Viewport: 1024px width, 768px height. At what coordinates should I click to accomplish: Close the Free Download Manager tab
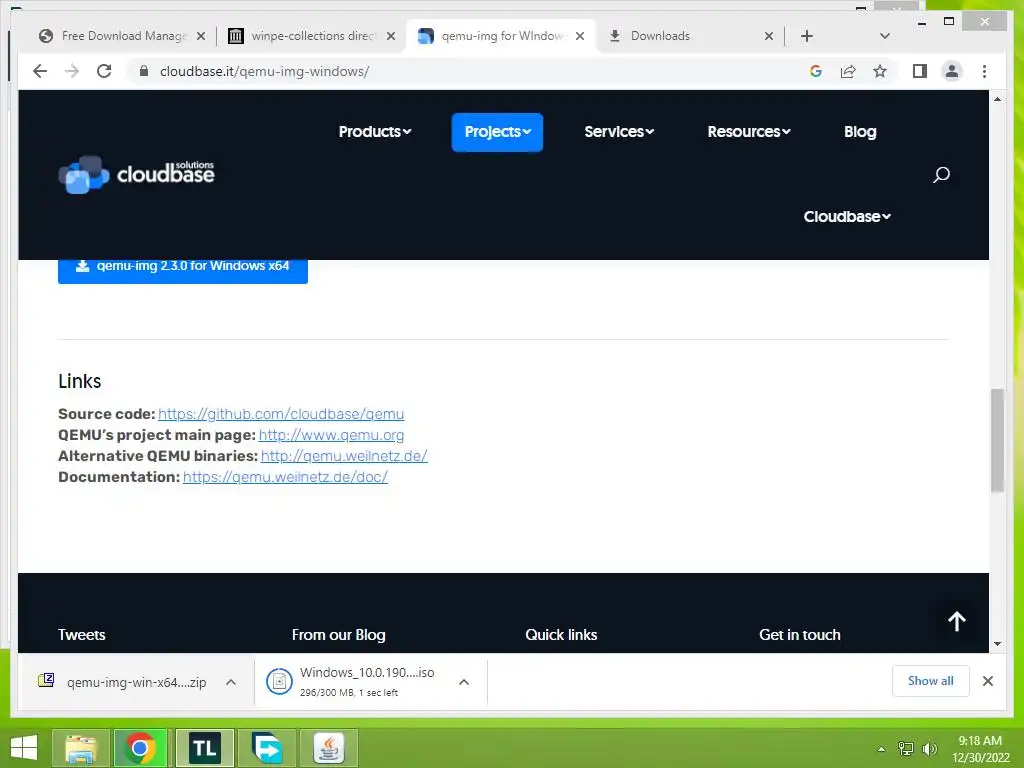(201, 36)
